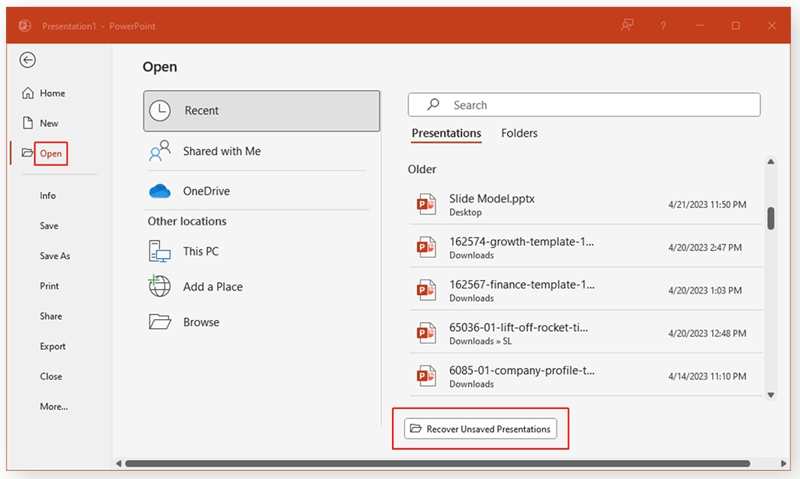Open the Share option
This screenshot has width=800, height=479.
point(51,316)
